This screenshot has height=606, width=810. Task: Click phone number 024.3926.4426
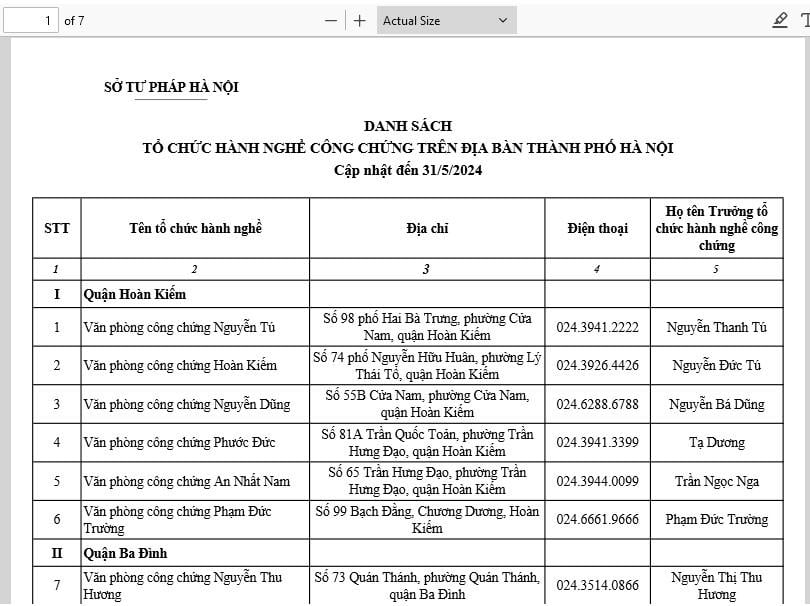coord(597,365)
